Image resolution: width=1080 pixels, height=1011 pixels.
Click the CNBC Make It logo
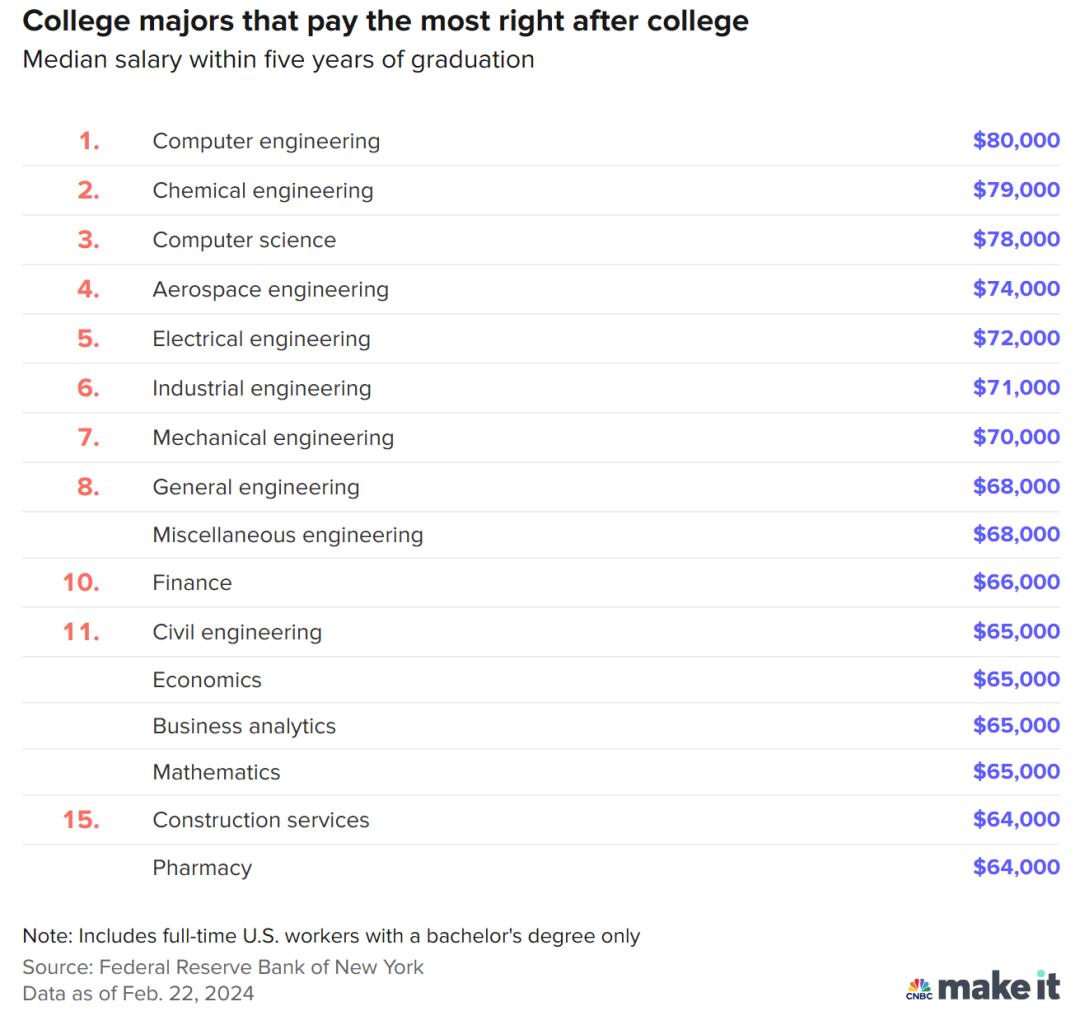coord(983,986)
